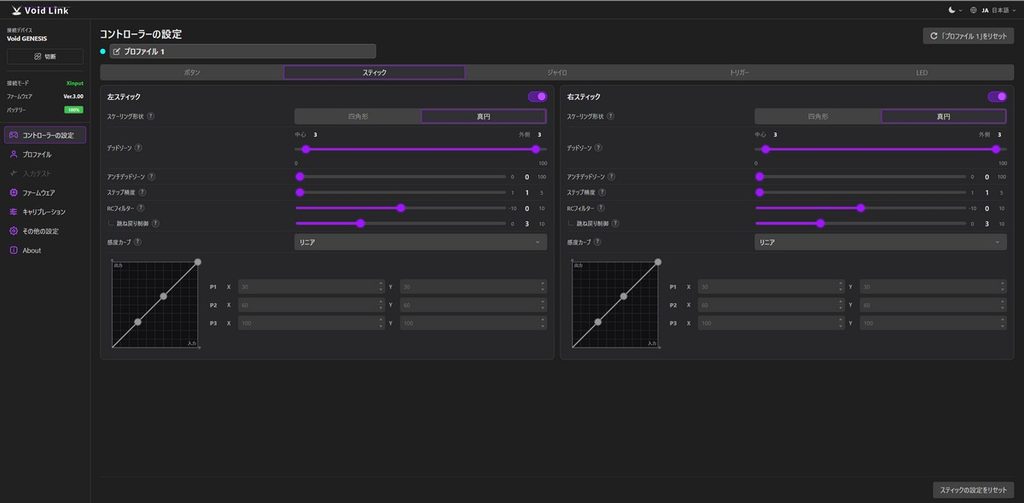Image resolution: width=1024 pixels, height=503 pixels.
Task: Click the calibration sliders icon
Action: (x=14, y=212)
